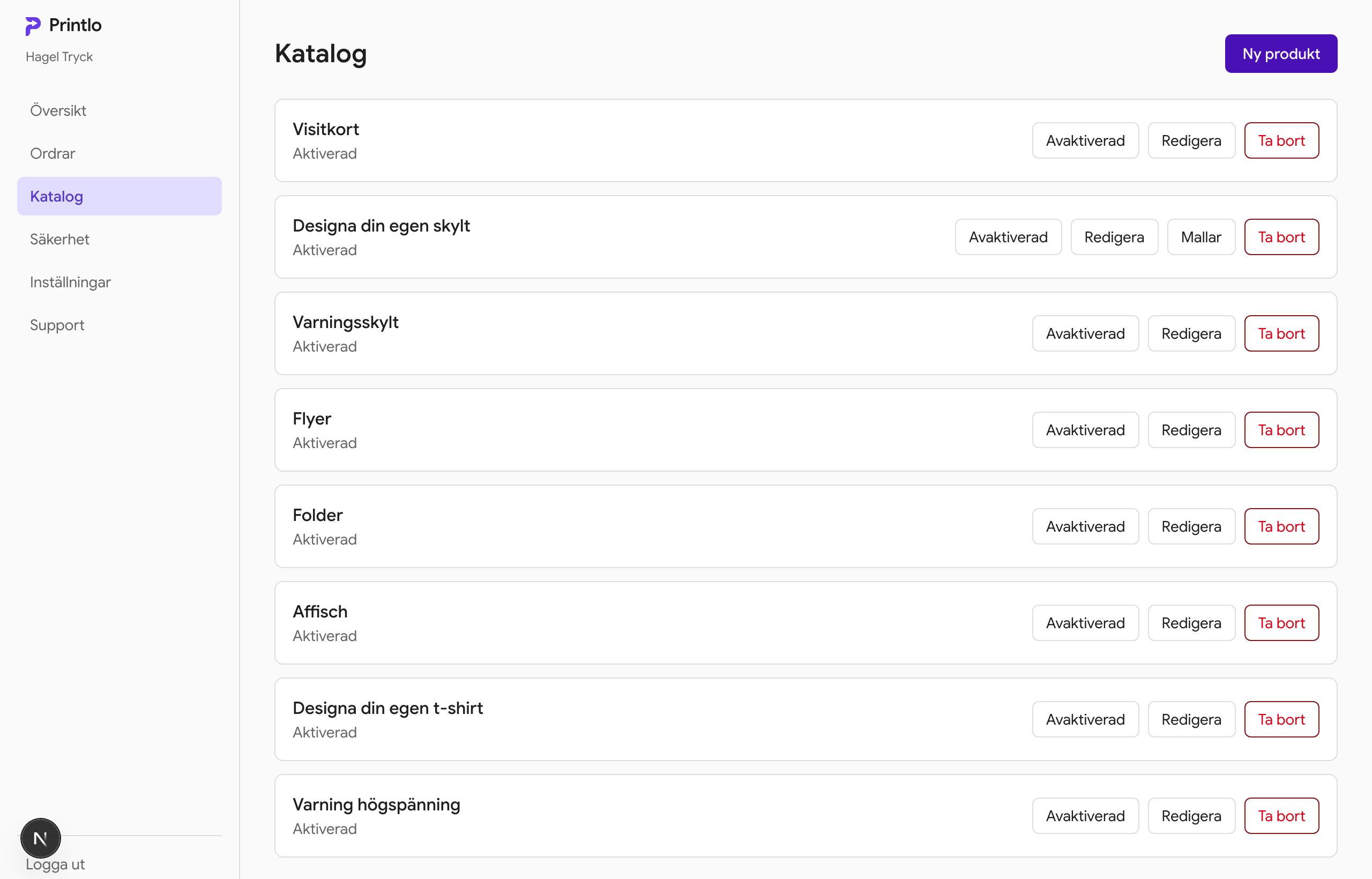Click the Affisch product name
Image resolution: width=1372 pixels, height=879 pixels.
pyautogui.click(x=319, y=612)
